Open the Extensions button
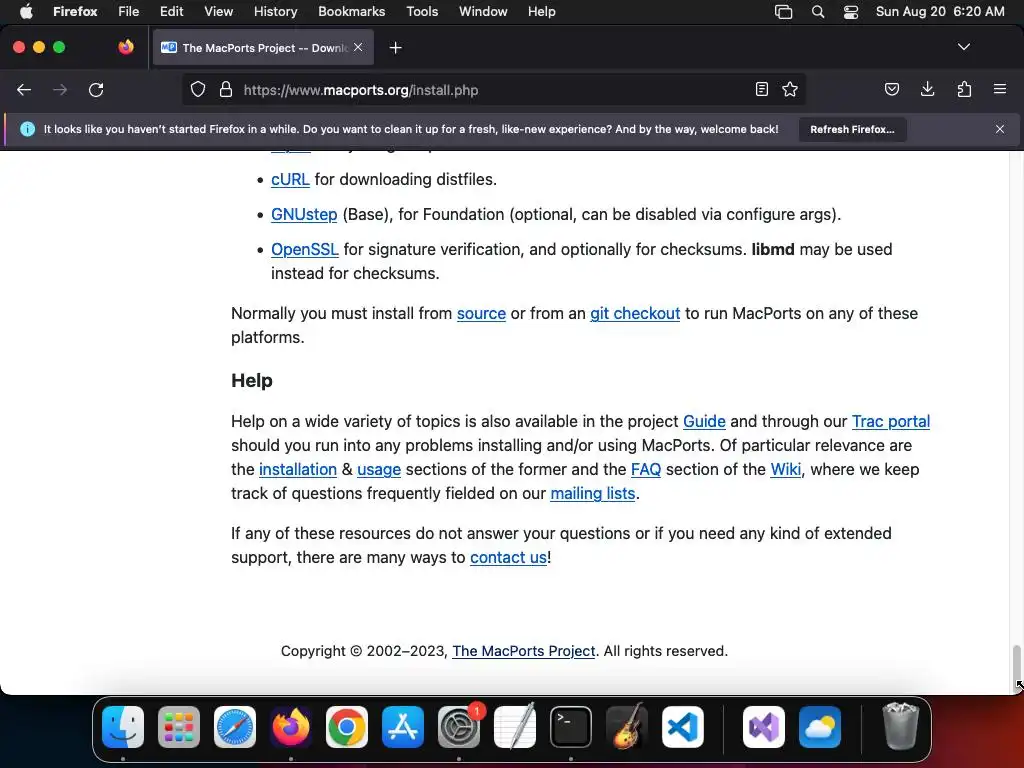 click(964, 89)
